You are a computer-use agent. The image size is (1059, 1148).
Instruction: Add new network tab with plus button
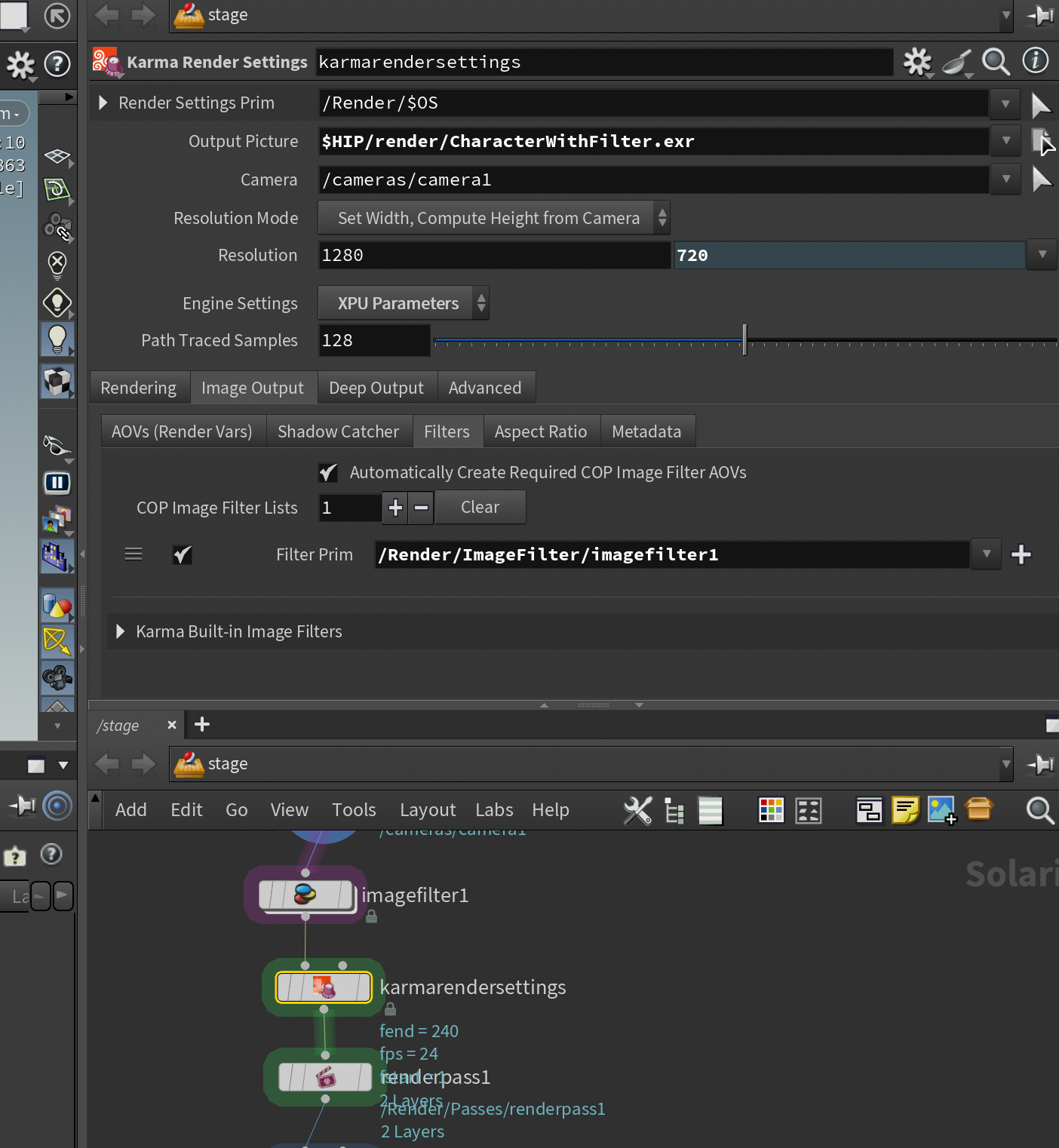click(202, 725)
